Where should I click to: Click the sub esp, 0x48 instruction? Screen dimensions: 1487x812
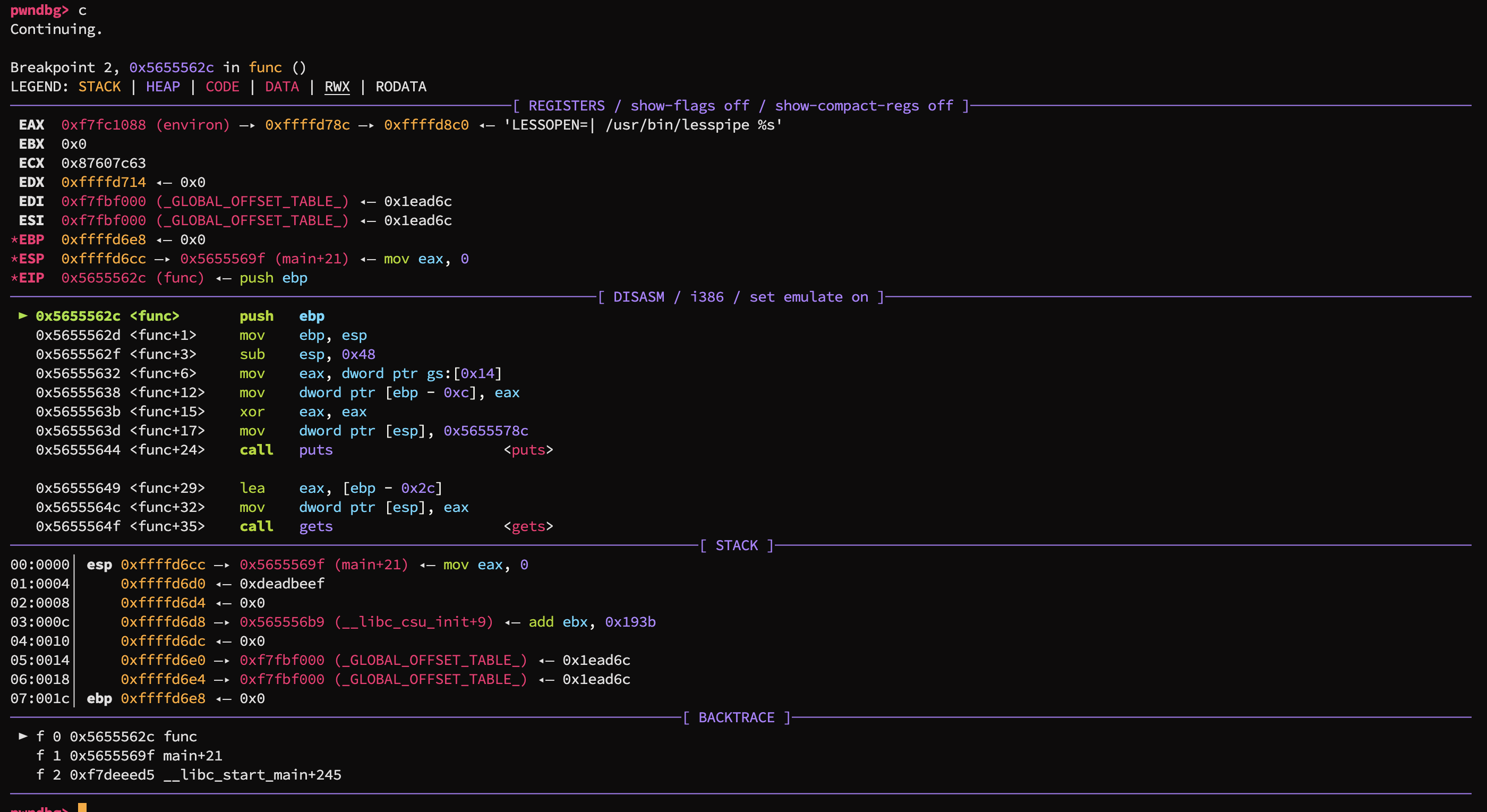coord(206,354)
